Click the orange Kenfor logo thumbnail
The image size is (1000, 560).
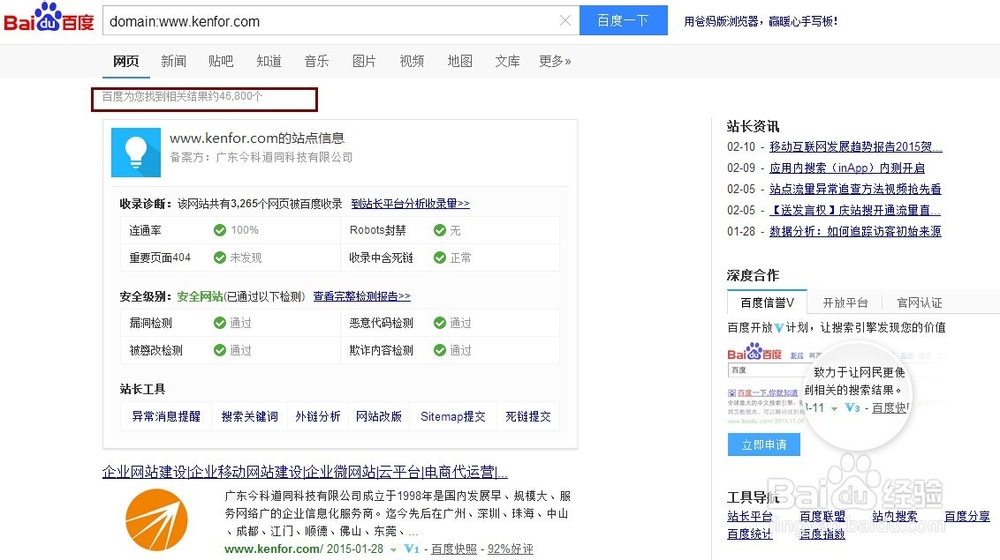157,520
